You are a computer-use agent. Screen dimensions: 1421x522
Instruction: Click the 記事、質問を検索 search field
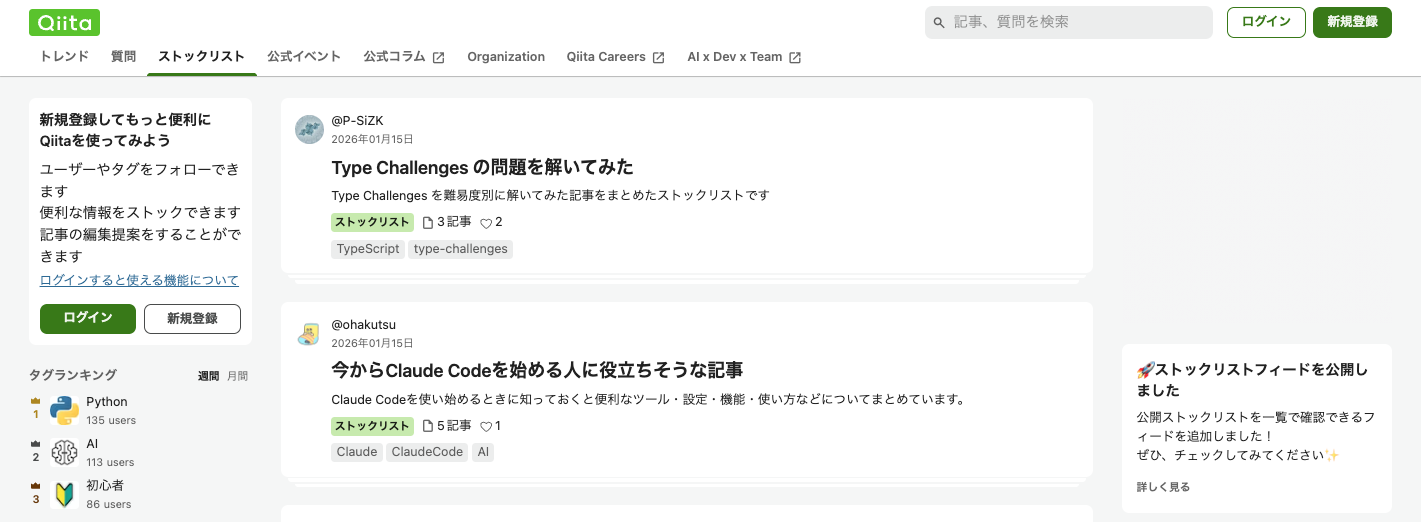click(1075, 22)
